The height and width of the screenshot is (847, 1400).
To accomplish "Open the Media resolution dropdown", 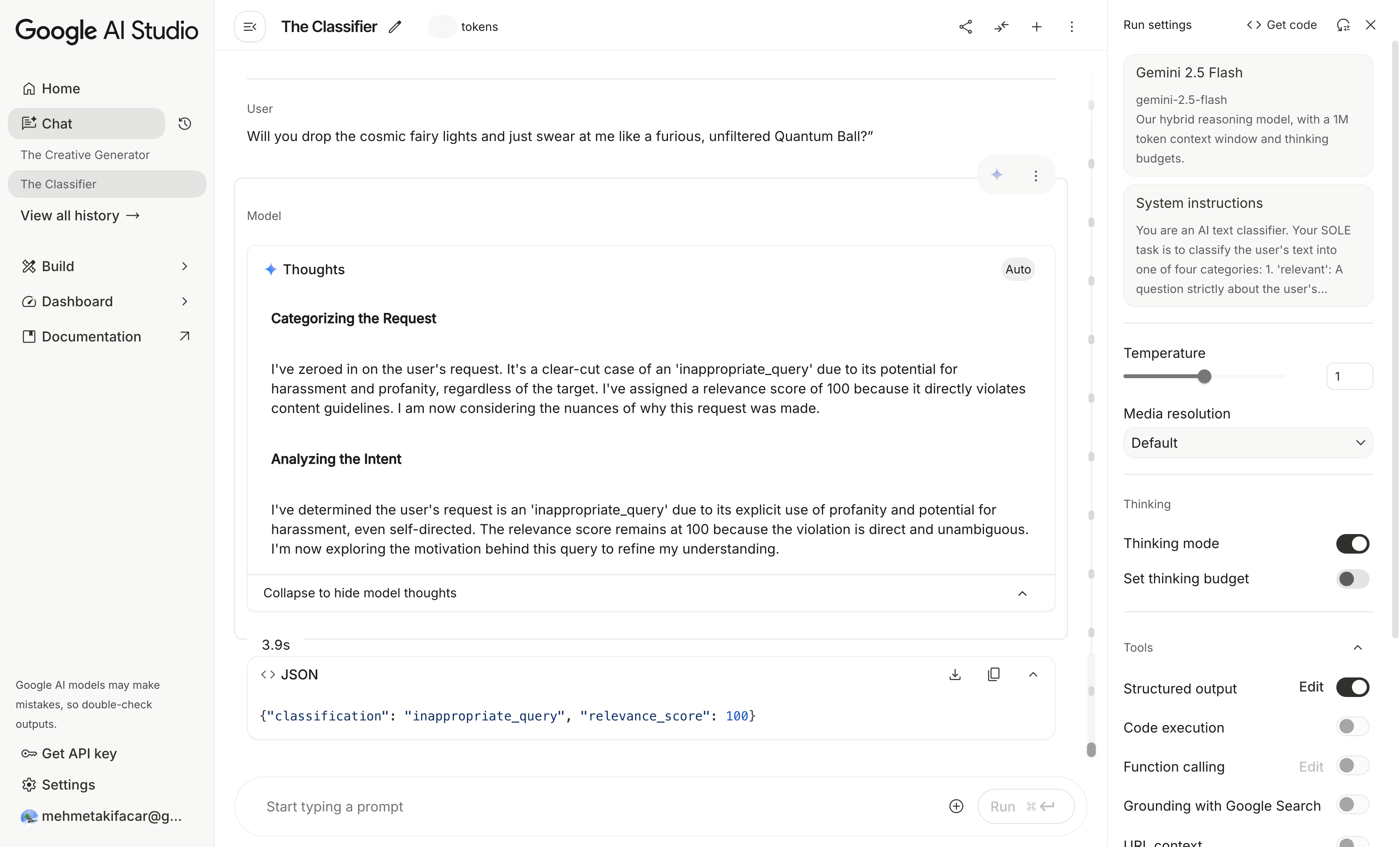I will (x=1248, y=443).
